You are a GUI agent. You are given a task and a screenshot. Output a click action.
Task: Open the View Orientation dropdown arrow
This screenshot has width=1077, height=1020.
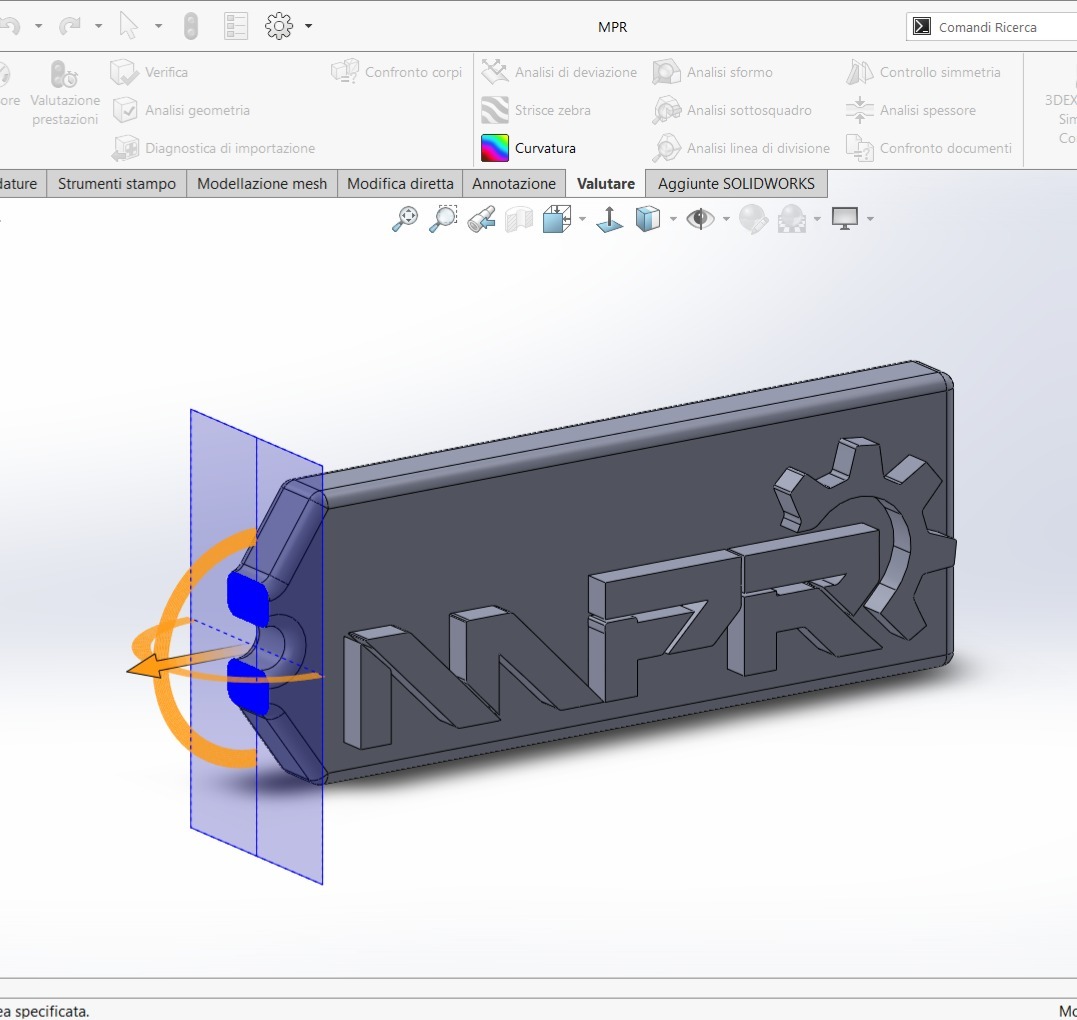click(x=583, y=219)
